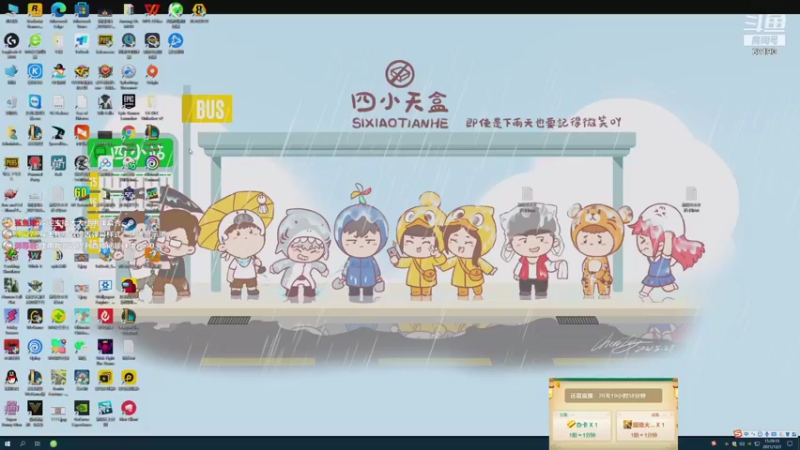Open the Kugou blue K icon
This screenshot has width=800, height=450.
click(35, 71)
